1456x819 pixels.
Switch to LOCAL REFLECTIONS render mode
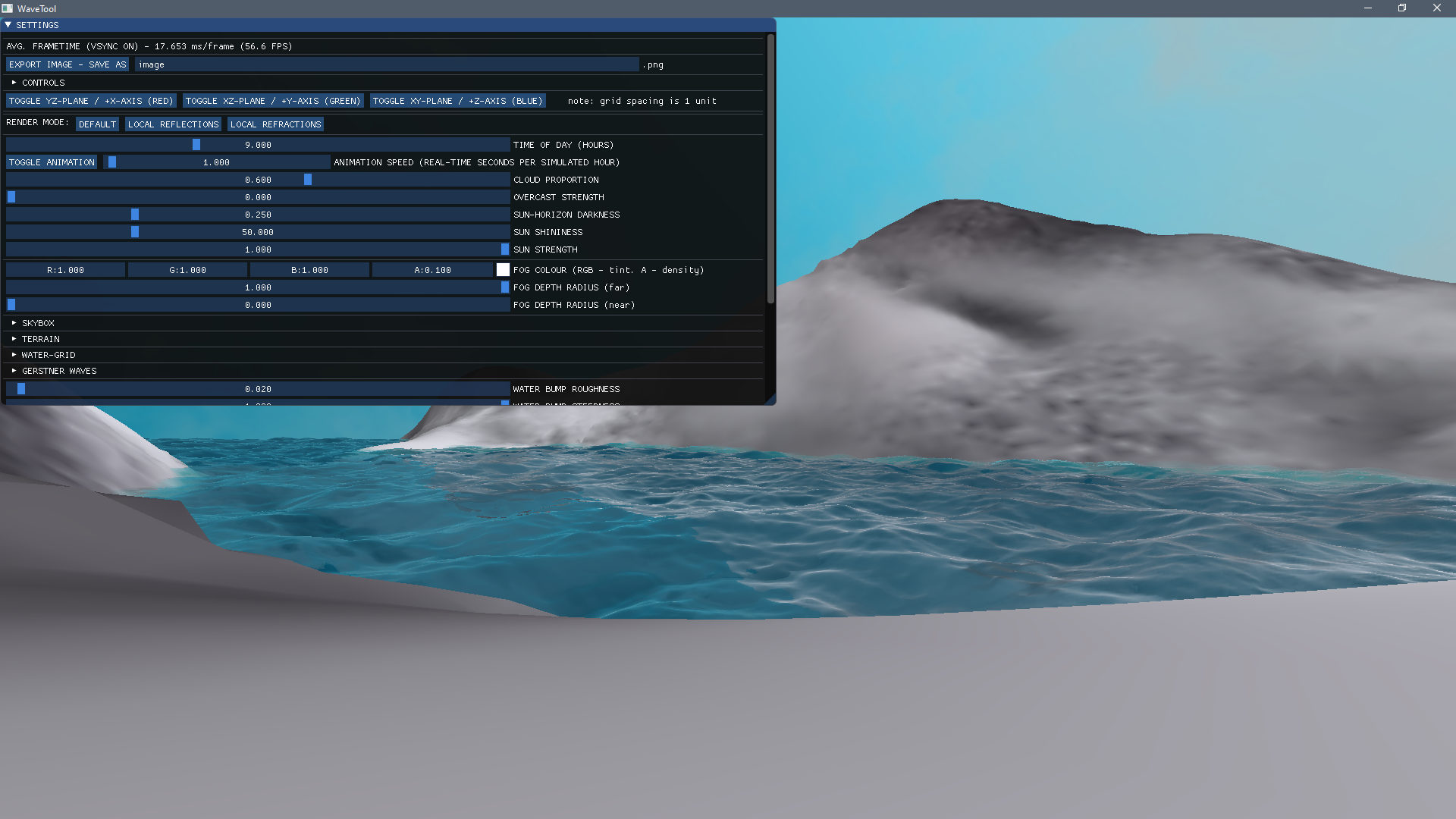[x=173, y=124]
